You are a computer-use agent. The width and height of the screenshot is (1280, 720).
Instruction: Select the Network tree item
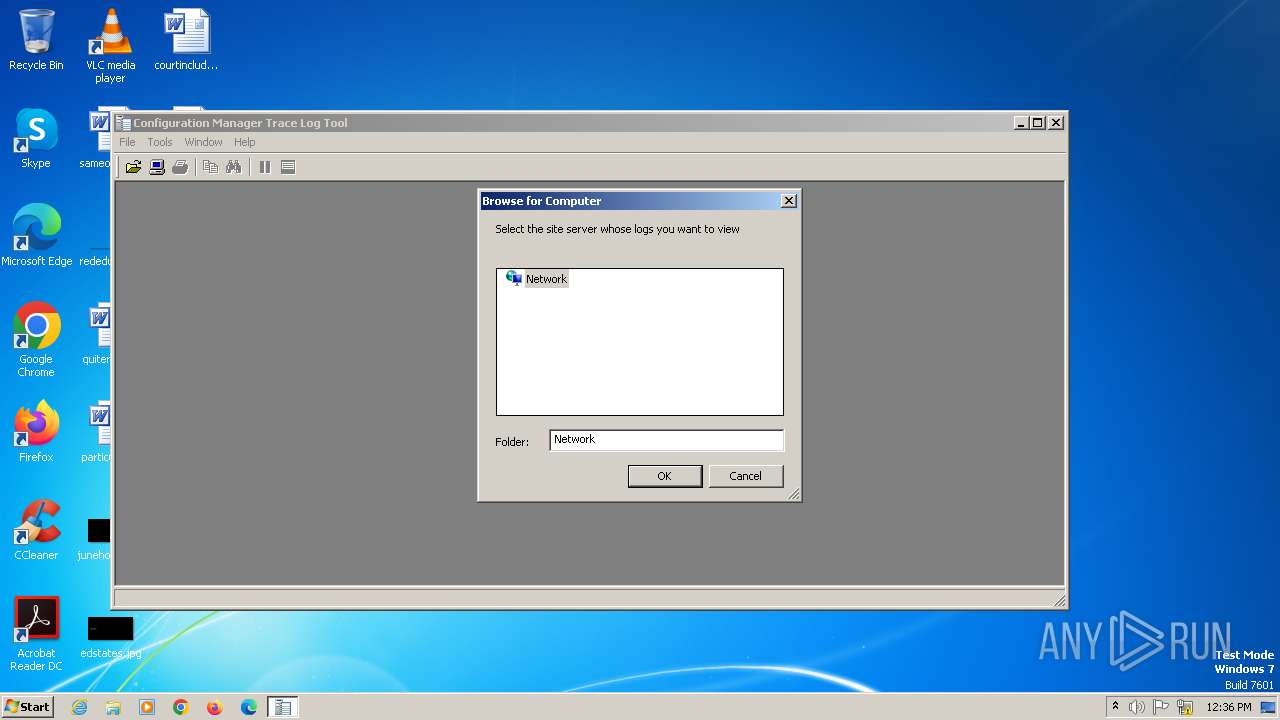[x=546, y=279]
